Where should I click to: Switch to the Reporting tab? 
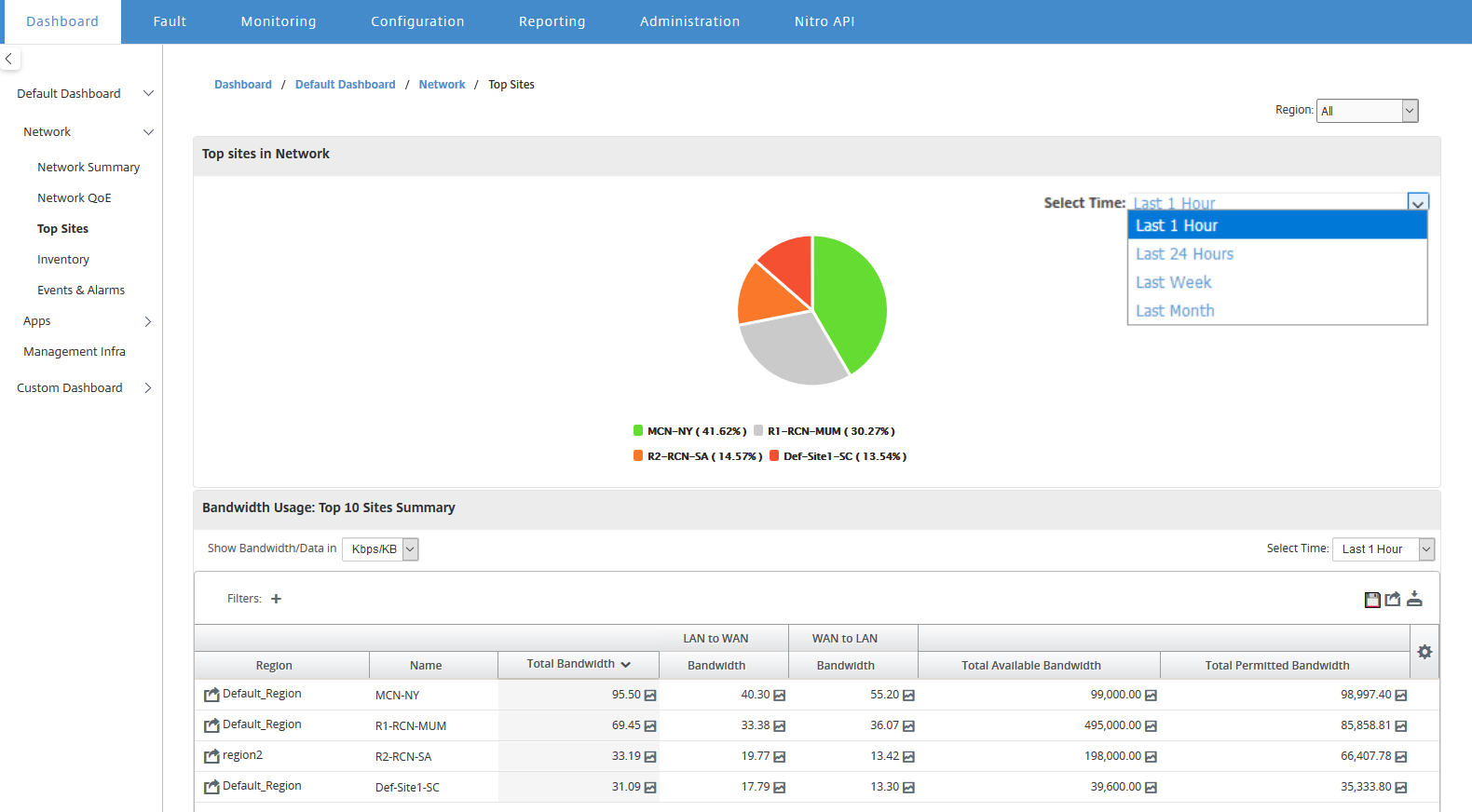pos(552,21)
